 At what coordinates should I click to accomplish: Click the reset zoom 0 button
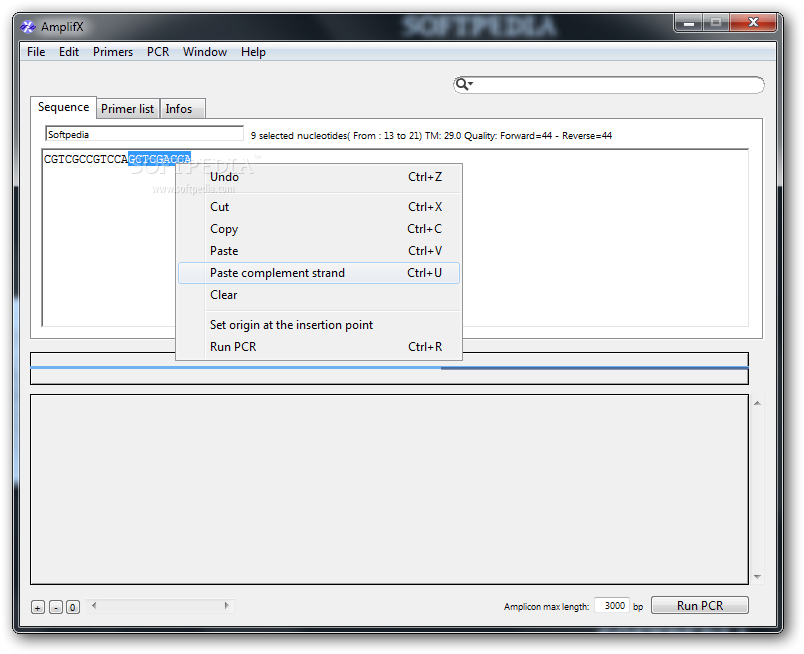[x=73, y=607]
